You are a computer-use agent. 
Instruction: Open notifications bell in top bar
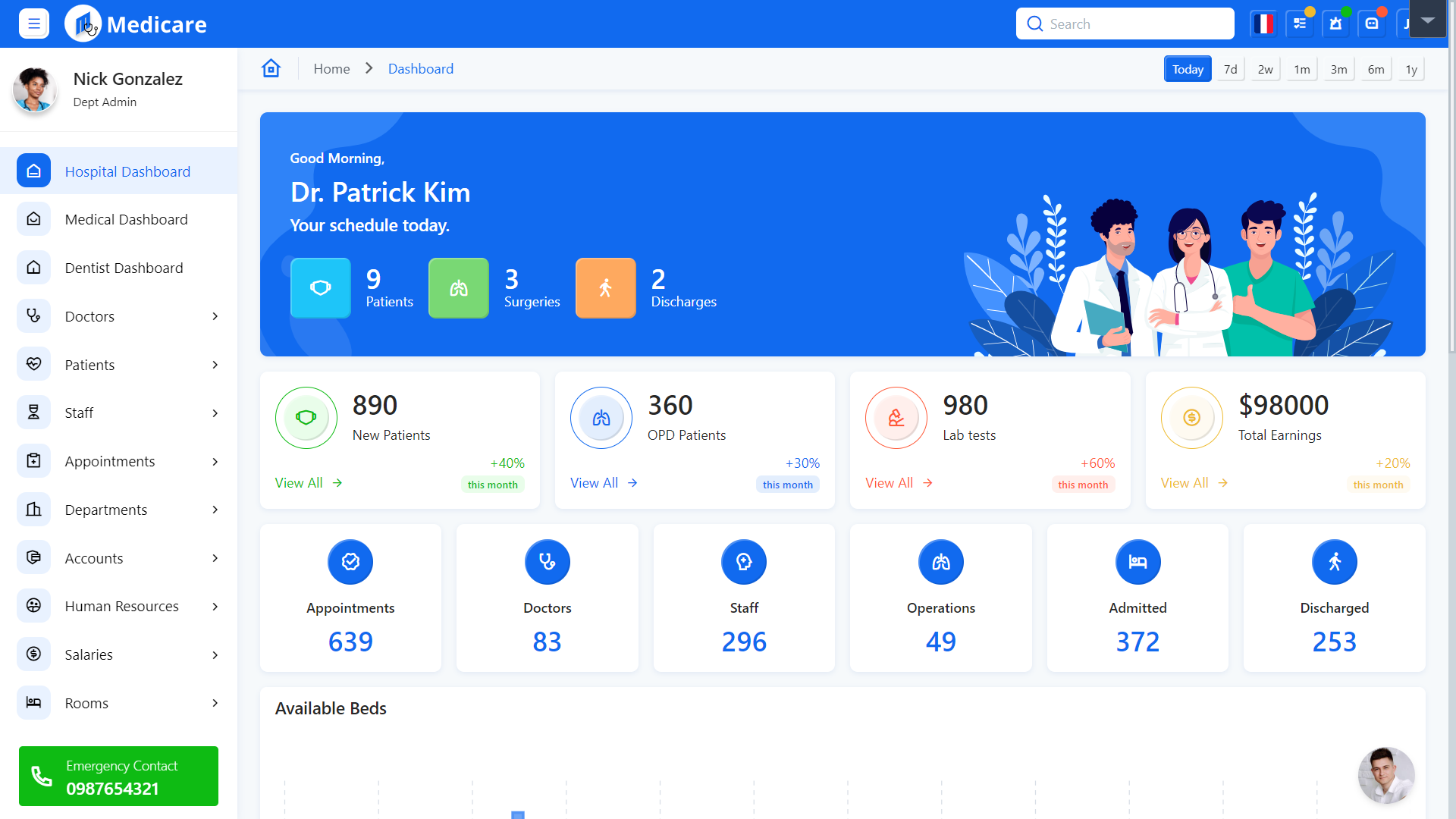pyautogui.click(x=1335, y=24)
